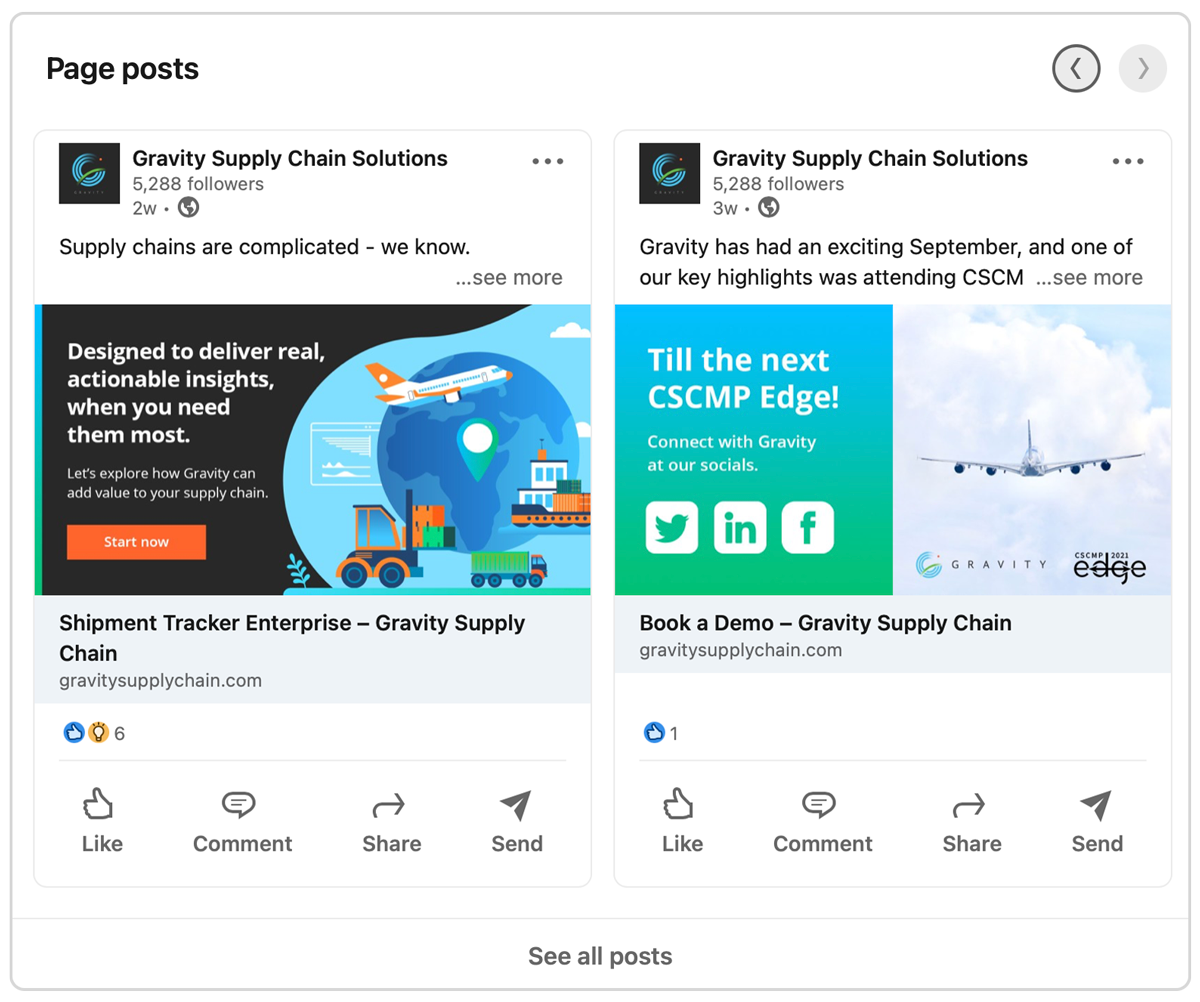1200x1002 pixels.
Task: Click company name on the 2w post
Action: point(290,158)
